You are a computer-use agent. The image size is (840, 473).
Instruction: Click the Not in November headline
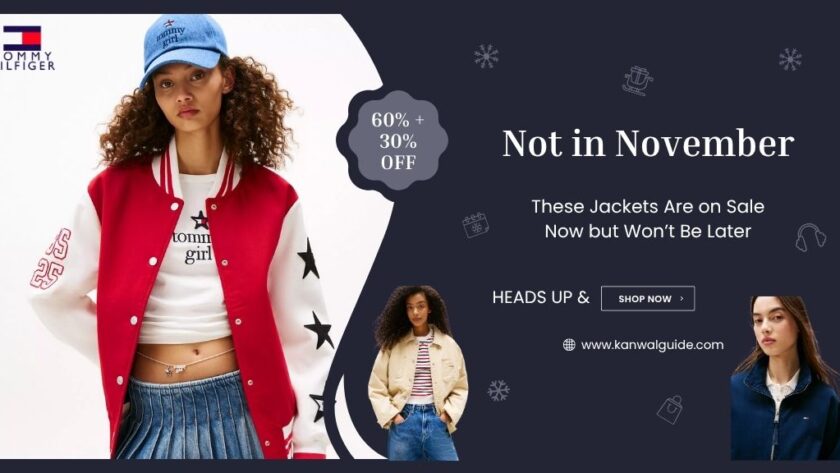pos(648,144)
